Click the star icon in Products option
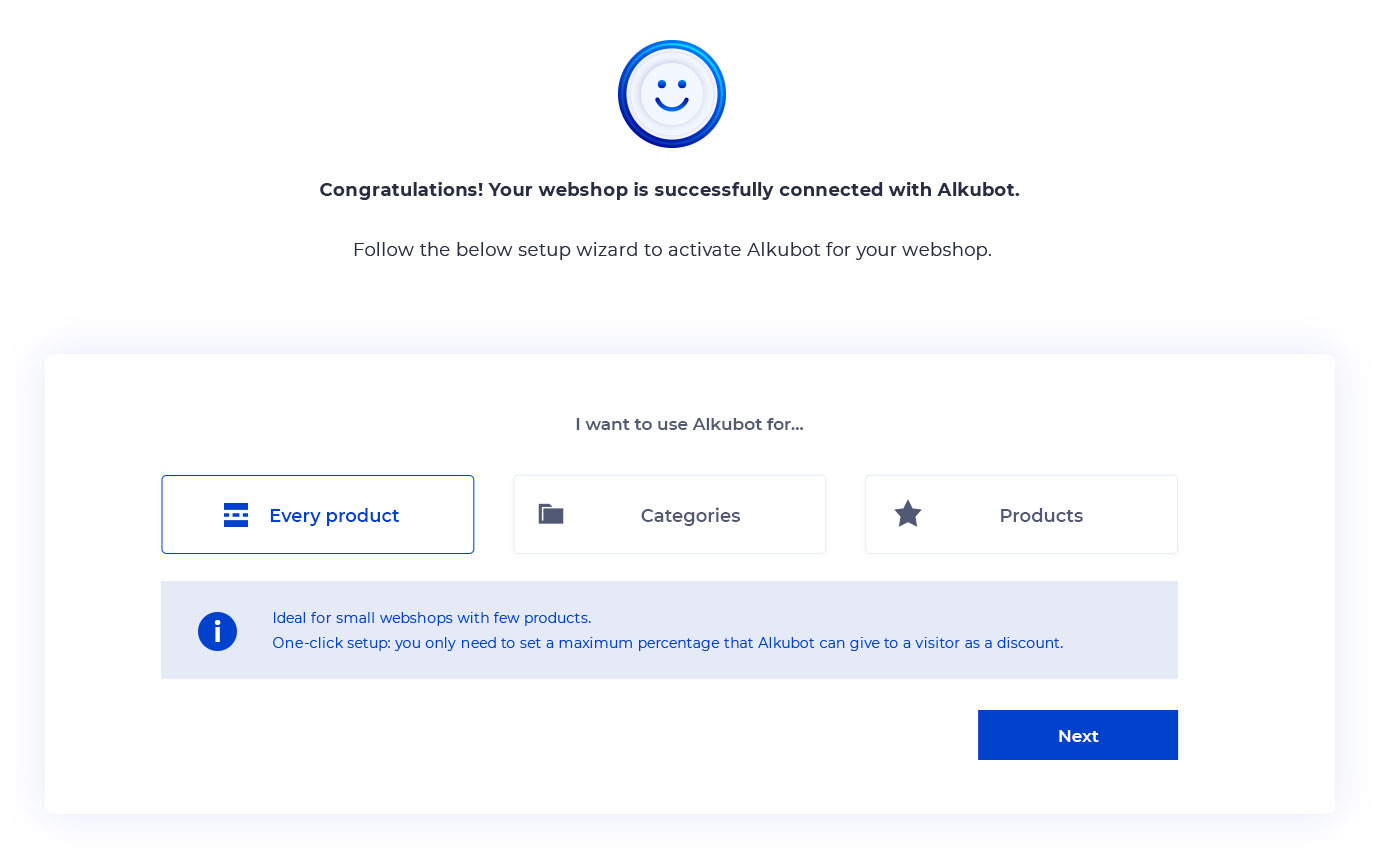 tap(908, 514)
